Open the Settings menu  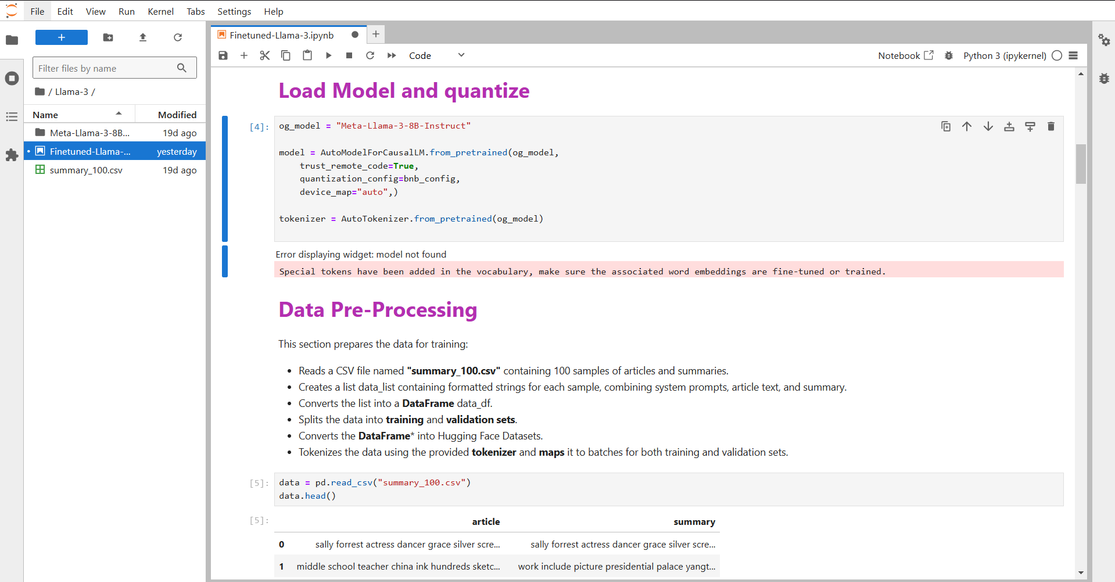point(234,11)
